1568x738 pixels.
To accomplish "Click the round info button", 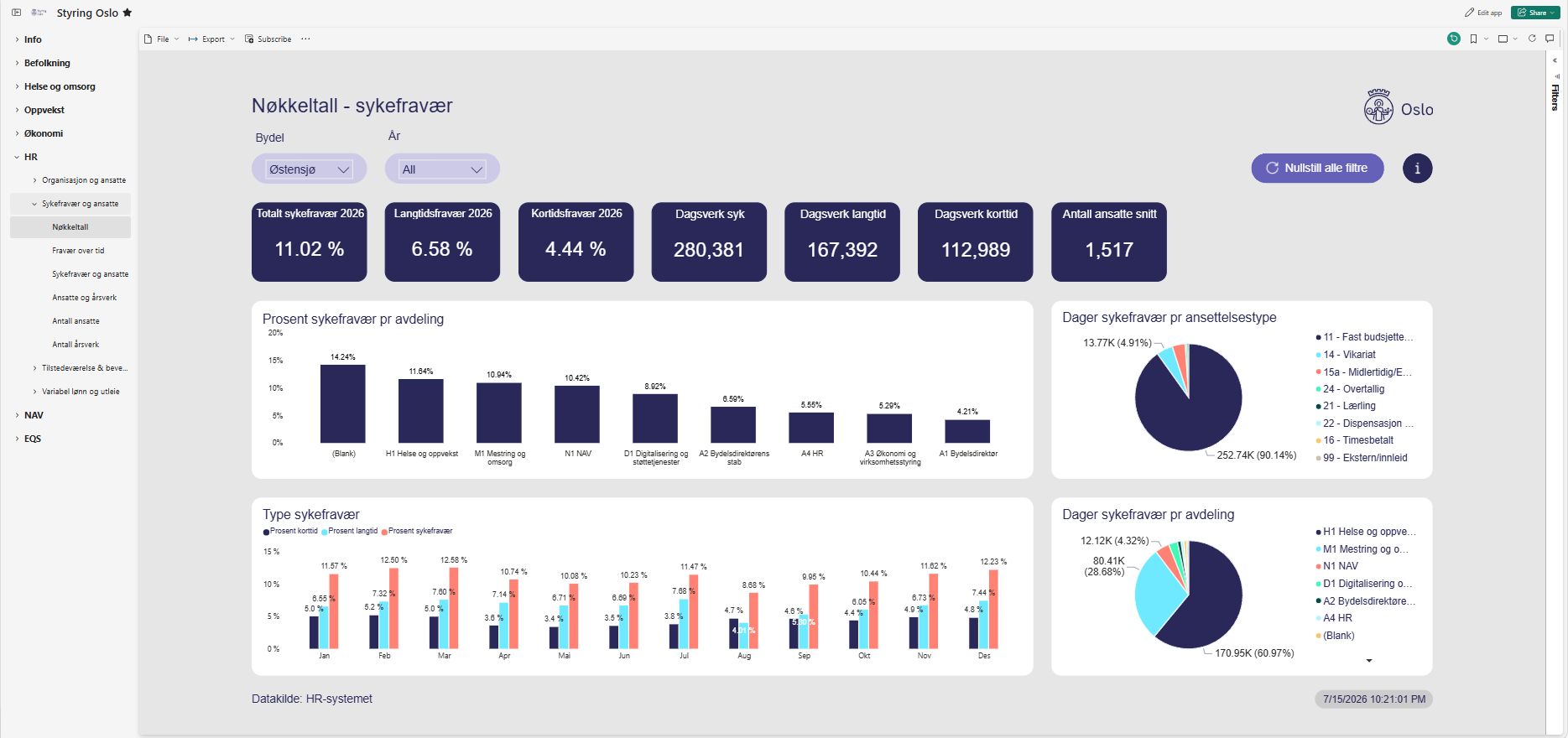I will tap(1417, 168).
